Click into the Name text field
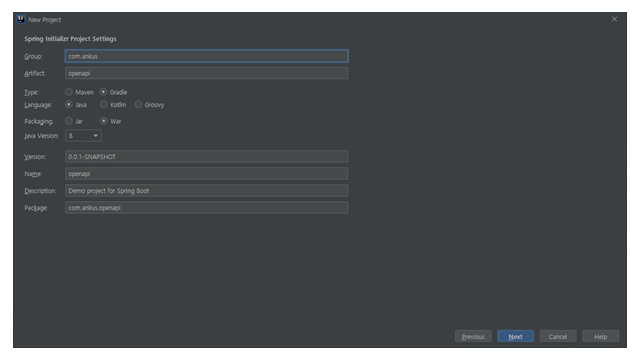640x360 pixels. click(207, 173)
